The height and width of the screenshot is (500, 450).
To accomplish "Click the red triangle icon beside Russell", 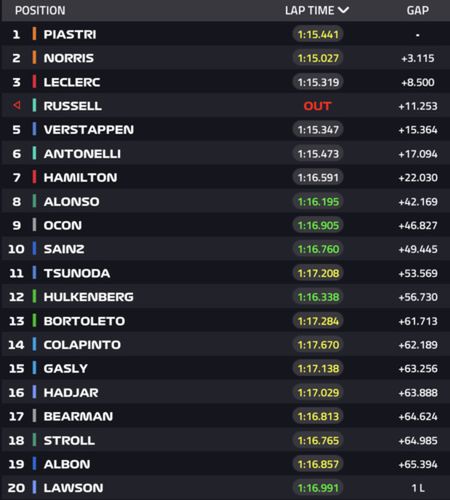I will [x=17, y=106].
